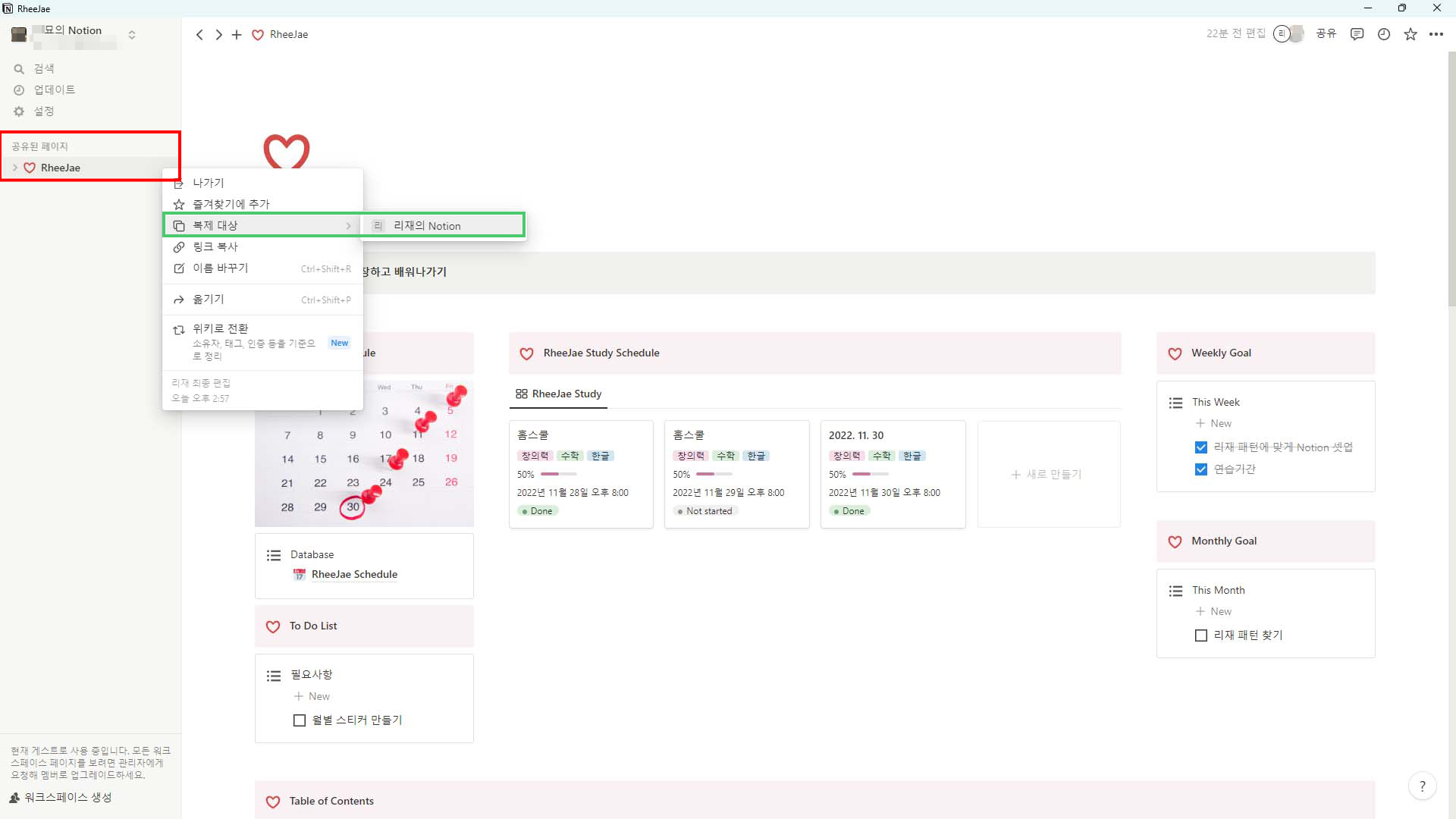Click 새로 만들기 card in gallery
This screenshot has width=1456, height=819.
[x=1048, y=475]
